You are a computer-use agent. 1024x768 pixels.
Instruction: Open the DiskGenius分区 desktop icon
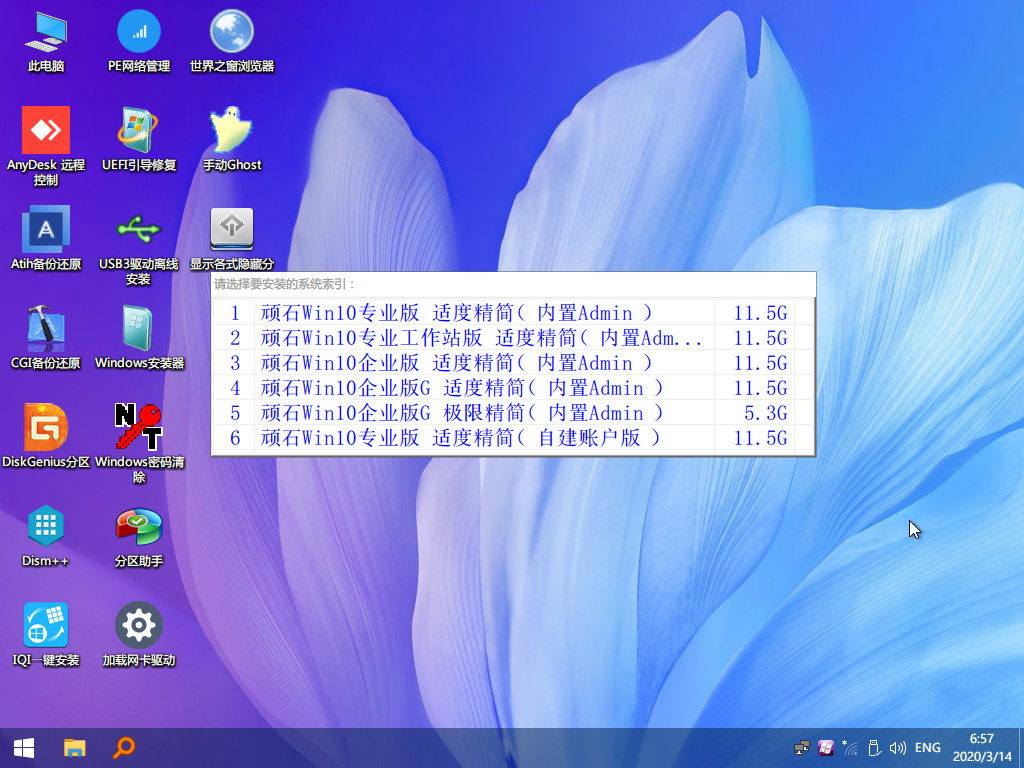point(46,428)
